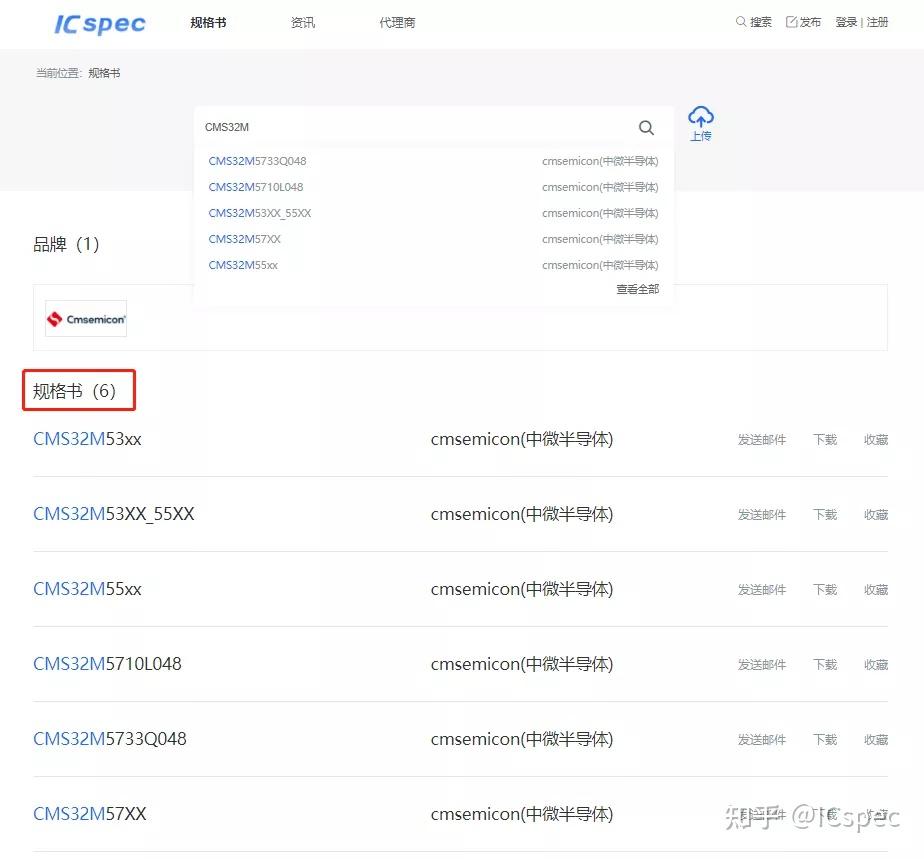Click the ICspec logo
Image resolution: width=924 pixels, height=859 pixels.
click(x=98, y=23)
